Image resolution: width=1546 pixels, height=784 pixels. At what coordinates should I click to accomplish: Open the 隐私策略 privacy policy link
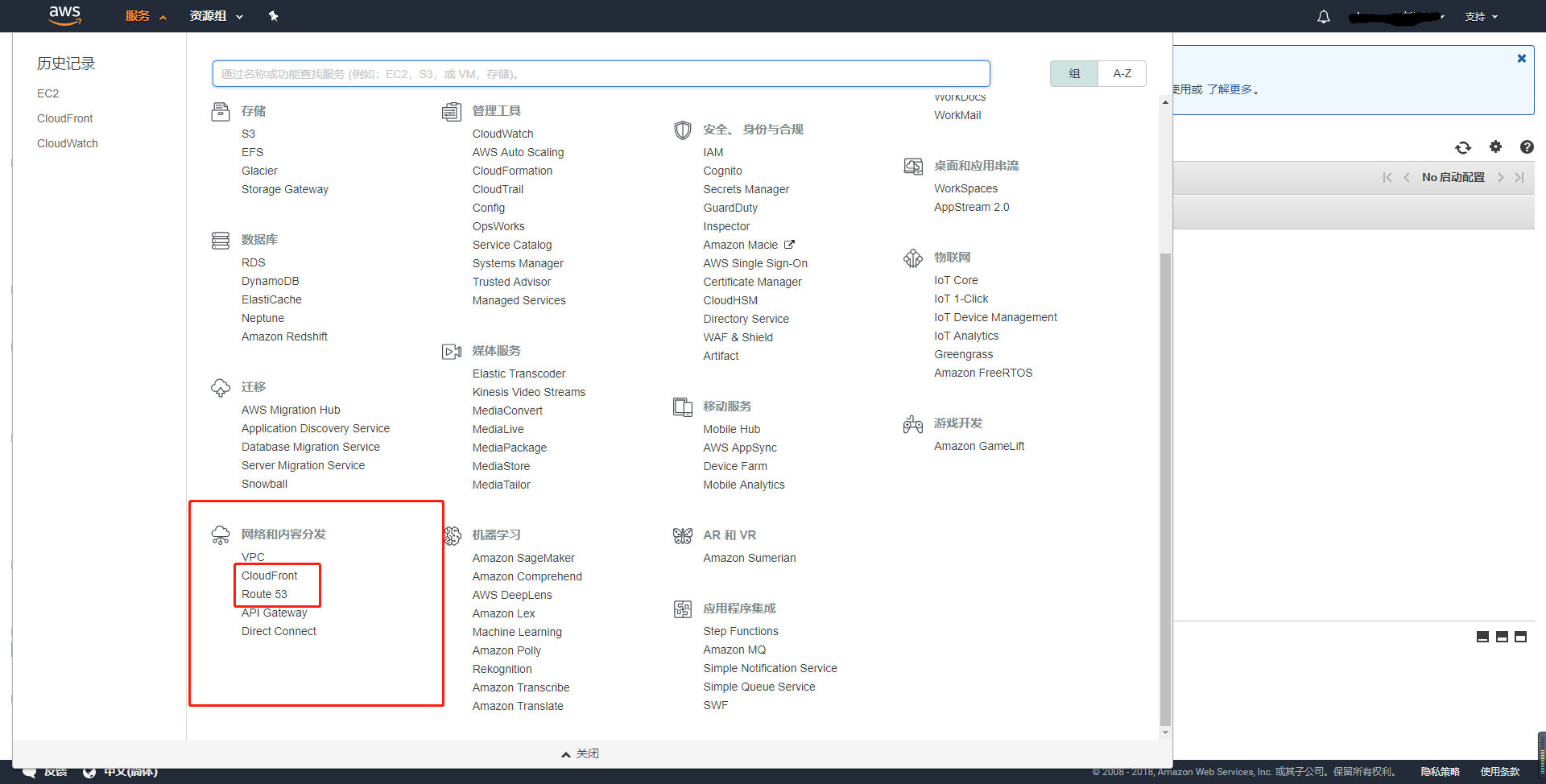pyautogui.click(x=1440, y=771)
